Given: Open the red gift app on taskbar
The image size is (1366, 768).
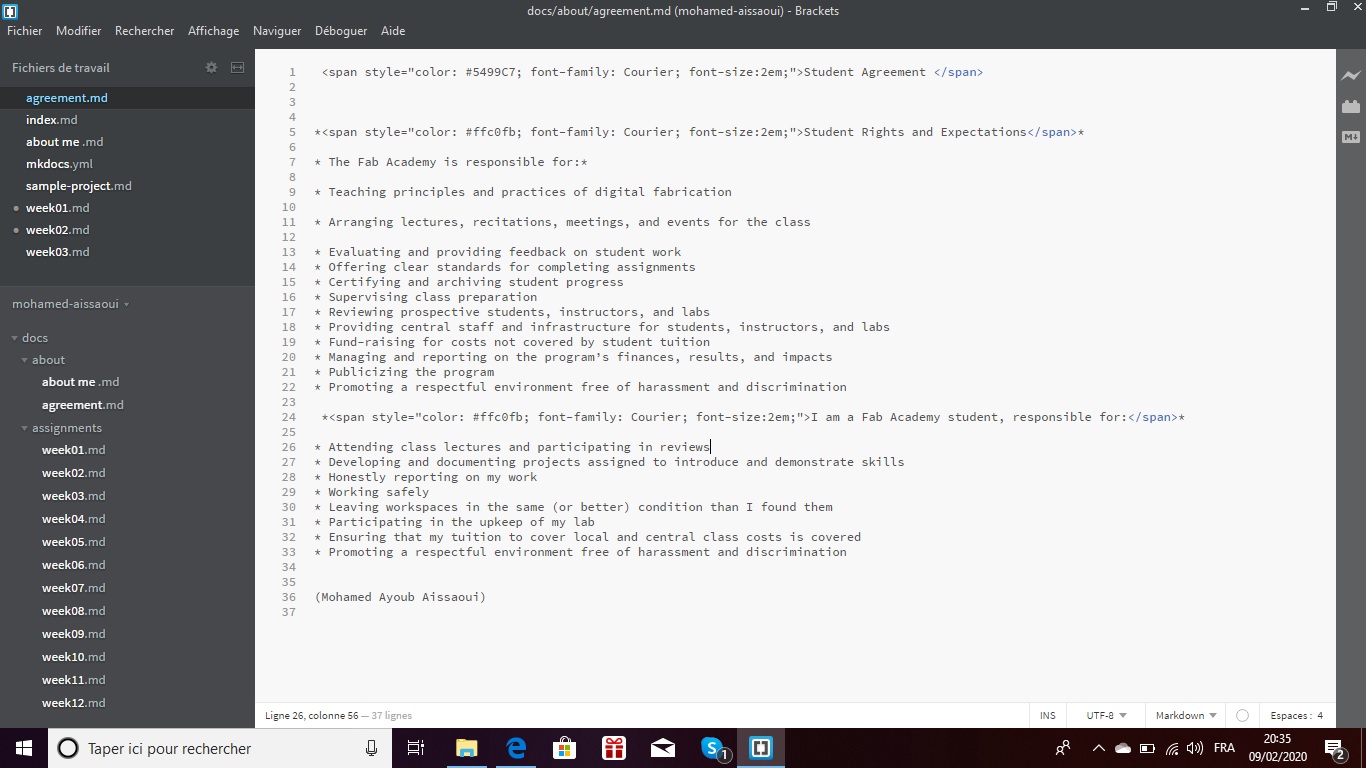Looking at the screenshot, I should click(x=613, y=748).
